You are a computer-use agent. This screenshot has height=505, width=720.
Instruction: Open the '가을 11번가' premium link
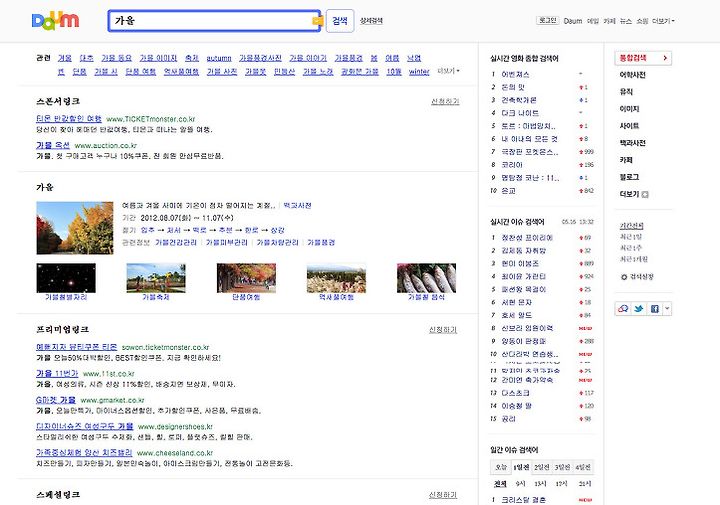(x=57, y=374)
